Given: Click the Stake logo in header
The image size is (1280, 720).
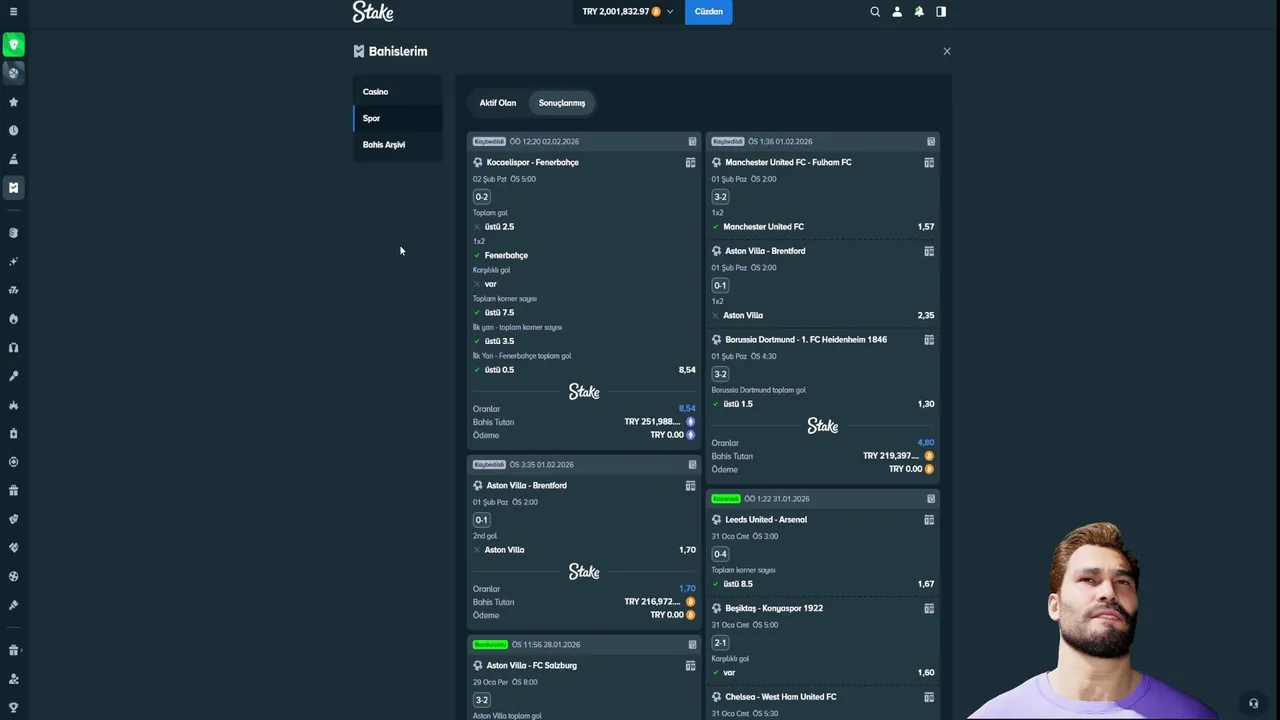Looking at the screenshot, I should pyautogui.click(x=373, y=12).
